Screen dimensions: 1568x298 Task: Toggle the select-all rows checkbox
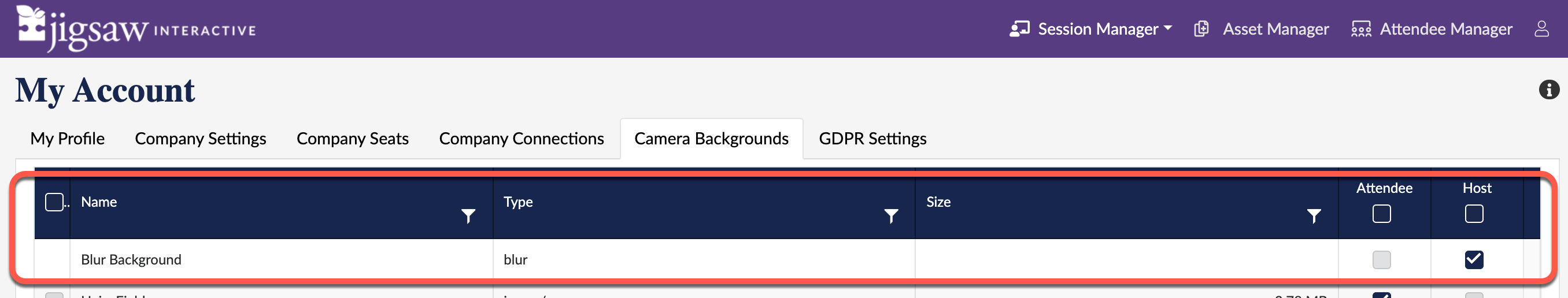[54, 202]
